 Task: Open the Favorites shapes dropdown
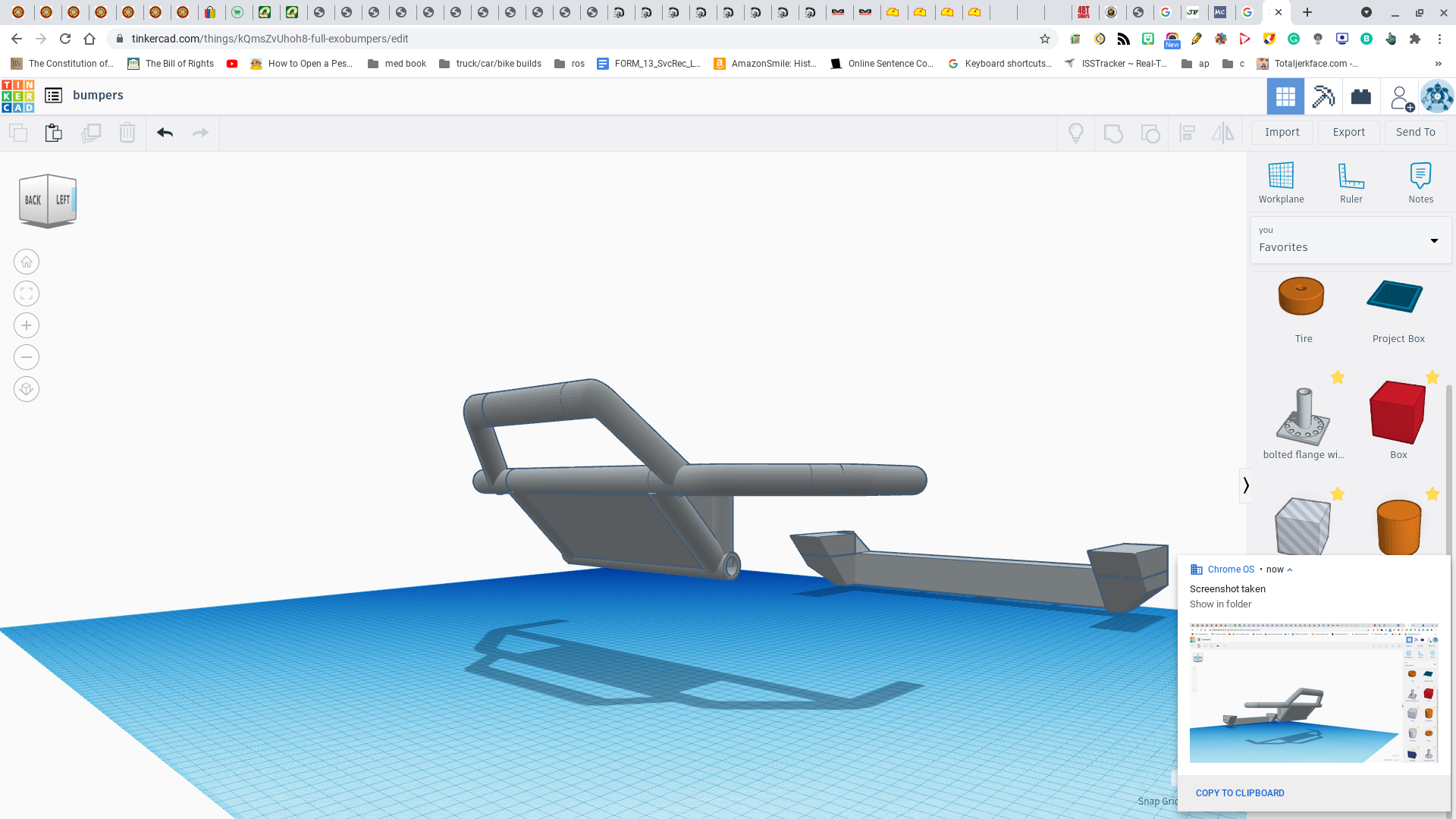click(x=1351, y=240)
